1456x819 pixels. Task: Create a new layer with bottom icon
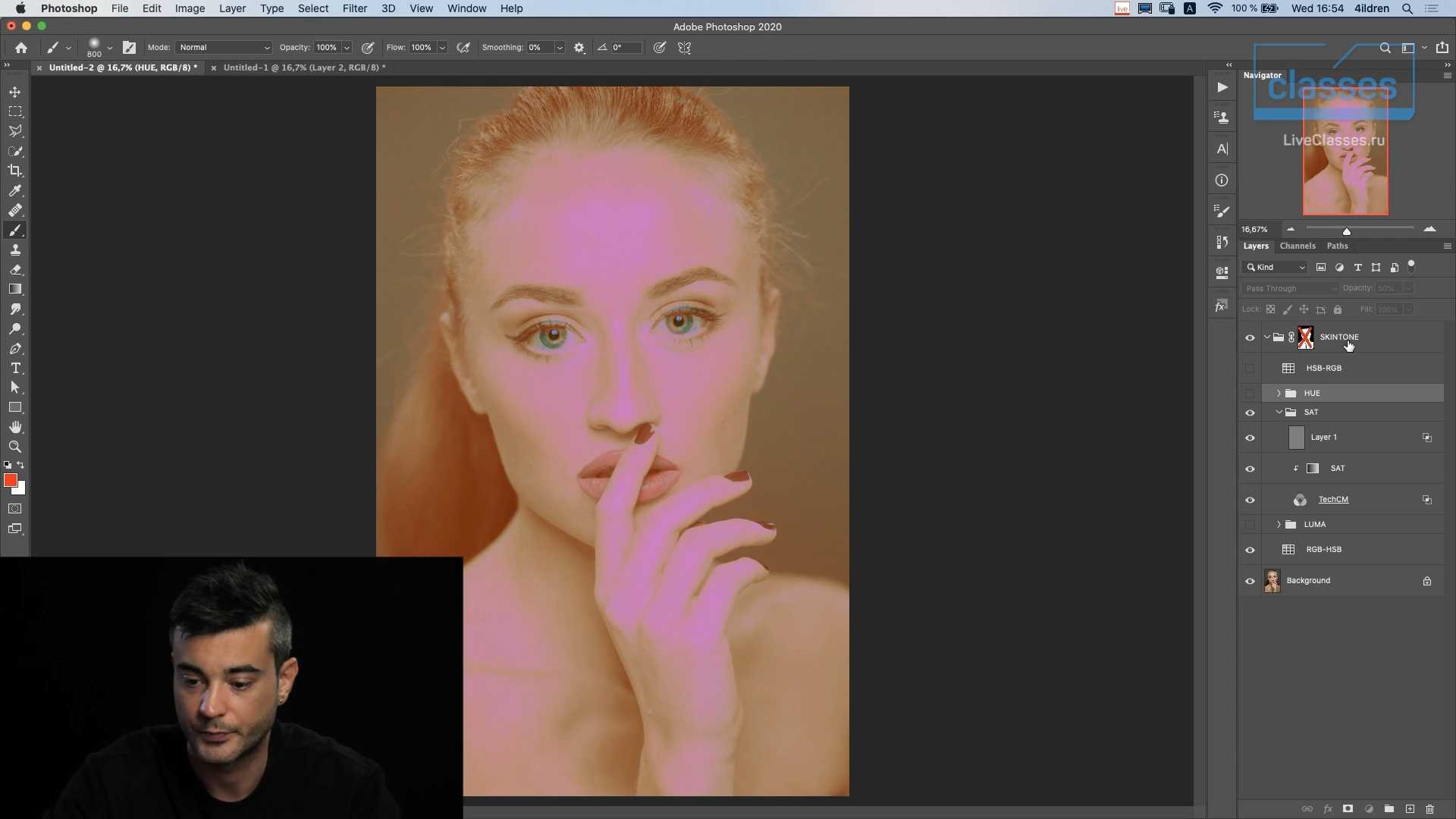coord(1410,809)
